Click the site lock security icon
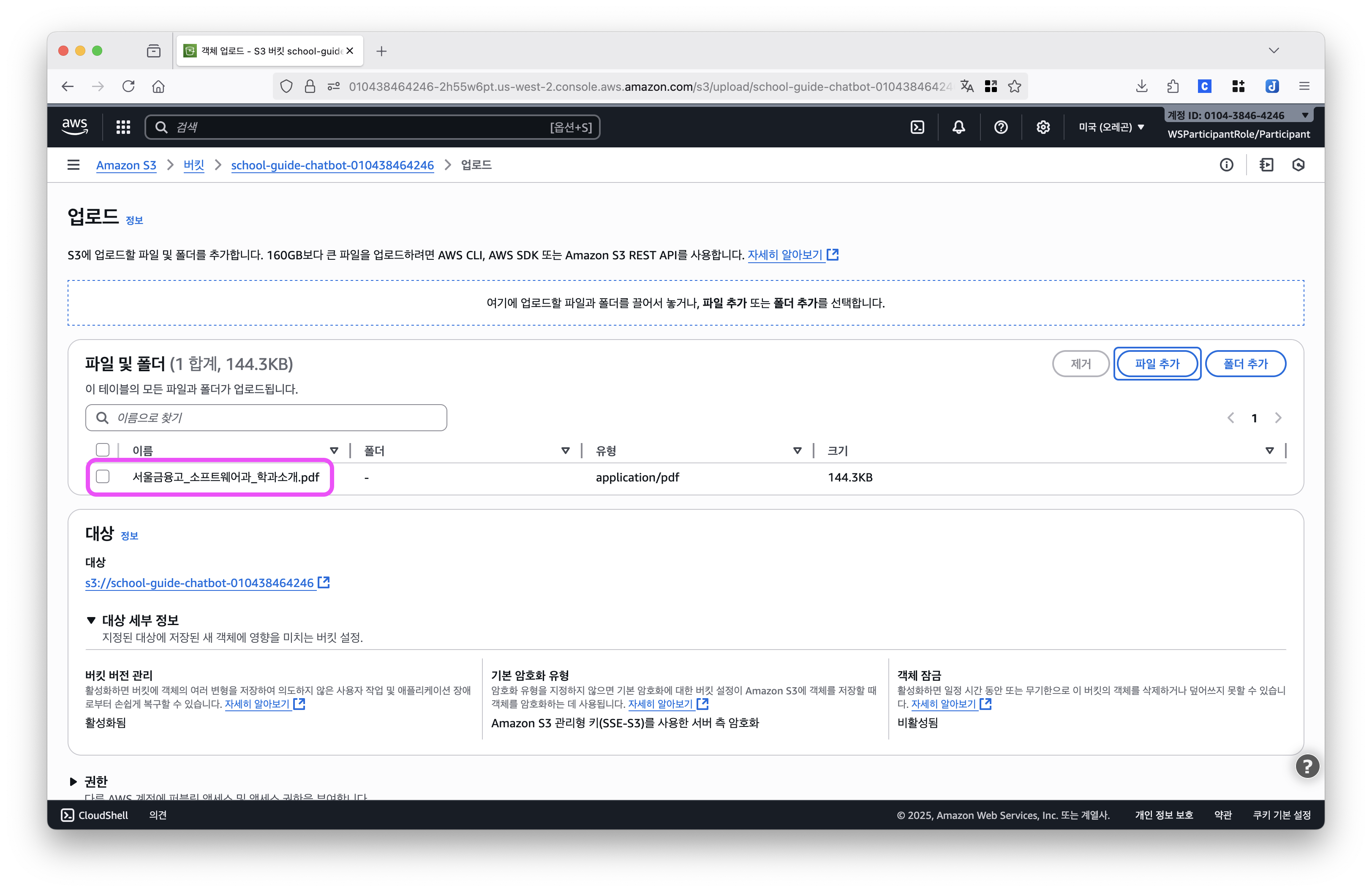1372x892 pixels. (310, 87)
